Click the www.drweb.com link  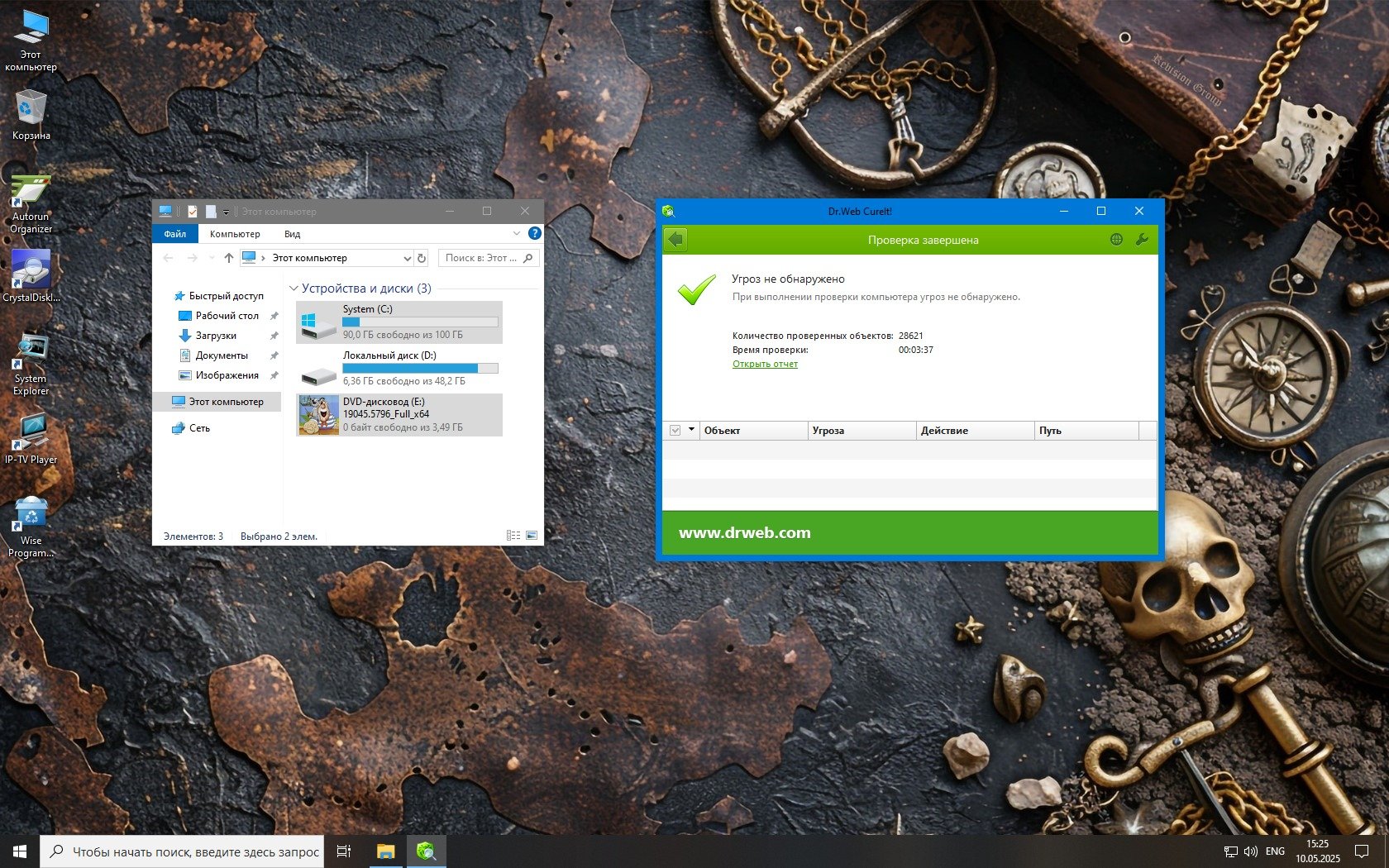click(744, 533)
